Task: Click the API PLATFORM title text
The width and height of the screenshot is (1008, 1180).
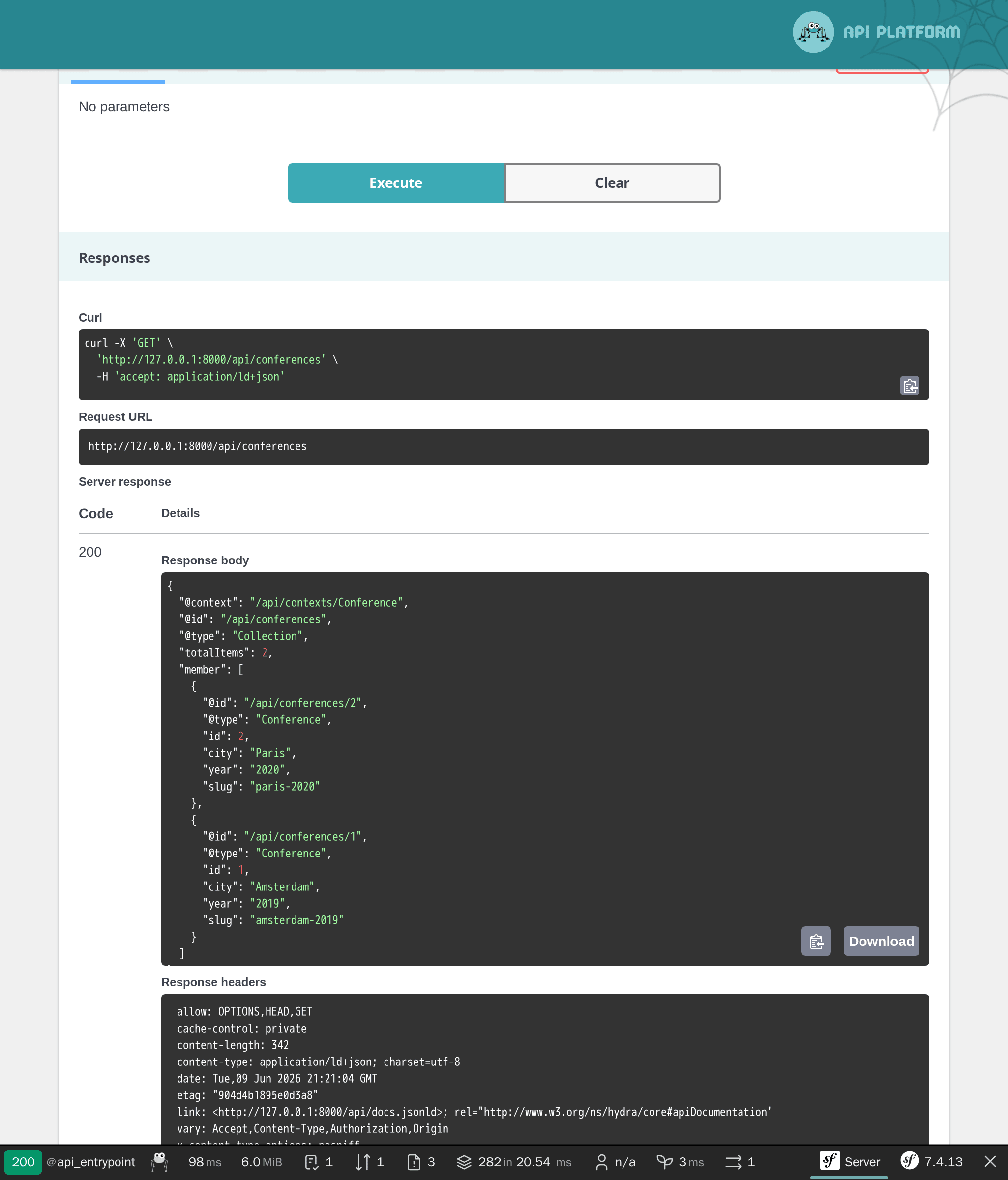Action: (x=901, y=32)
